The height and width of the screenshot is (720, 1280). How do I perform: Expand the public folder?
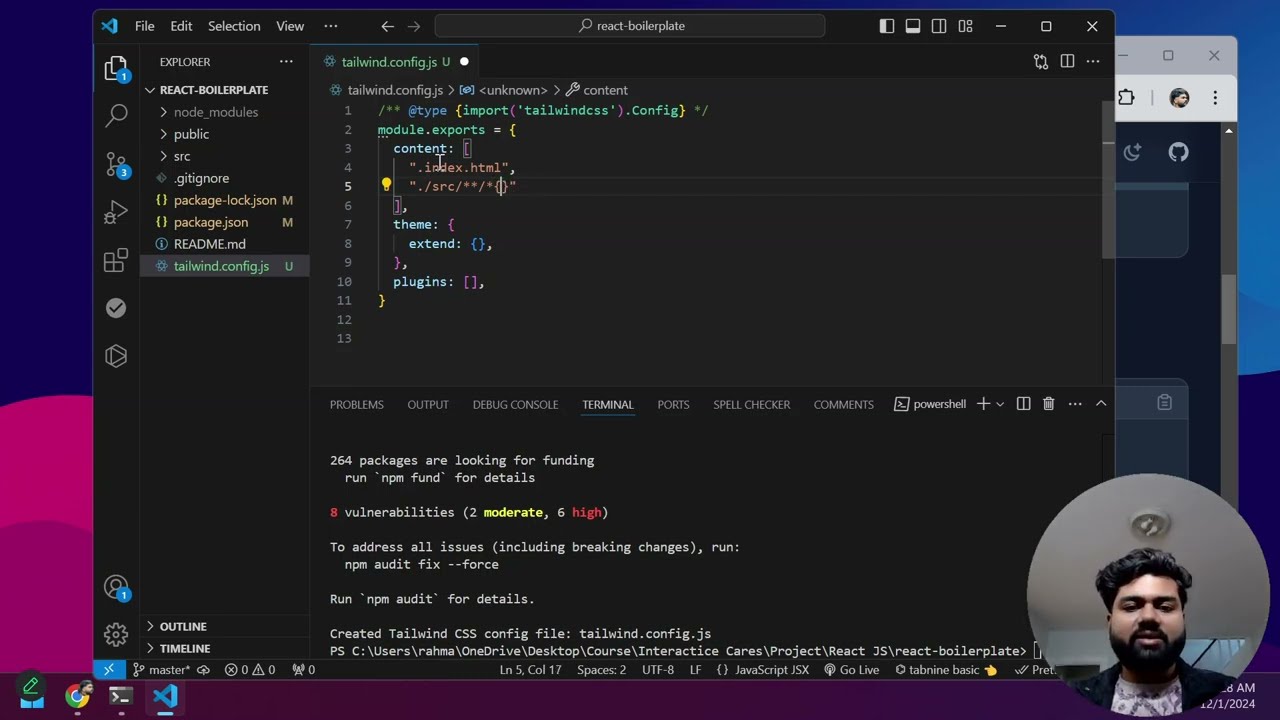click(191, 134)
